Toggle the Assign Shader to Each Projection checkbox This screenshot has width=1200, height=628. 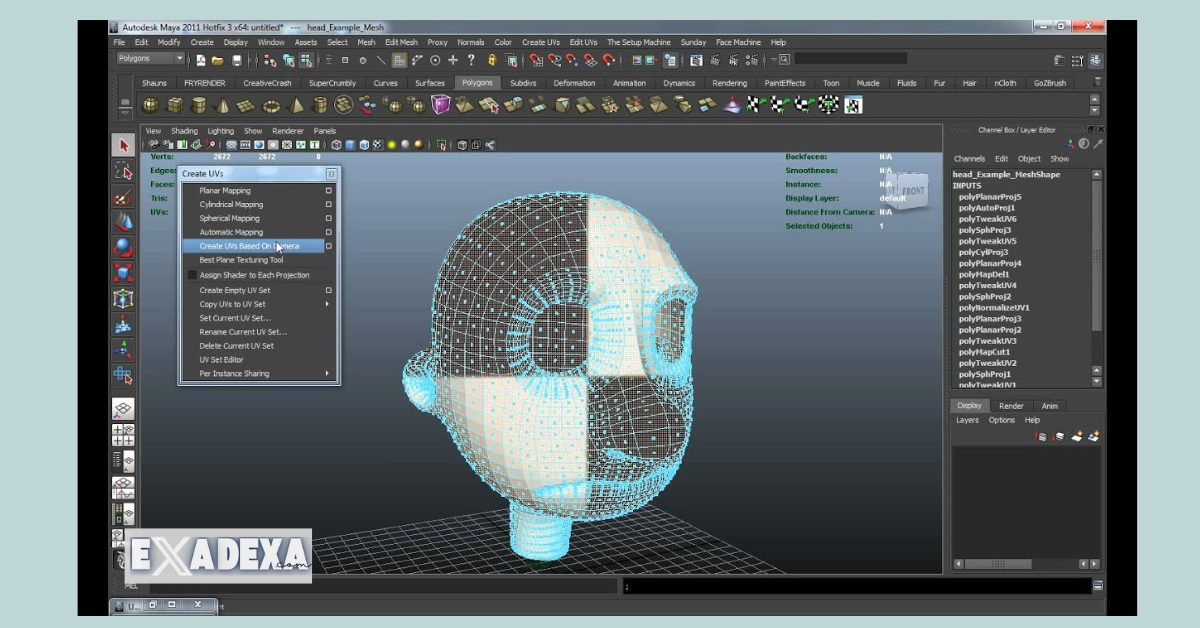pyautogui.click(x=191, y=275)
